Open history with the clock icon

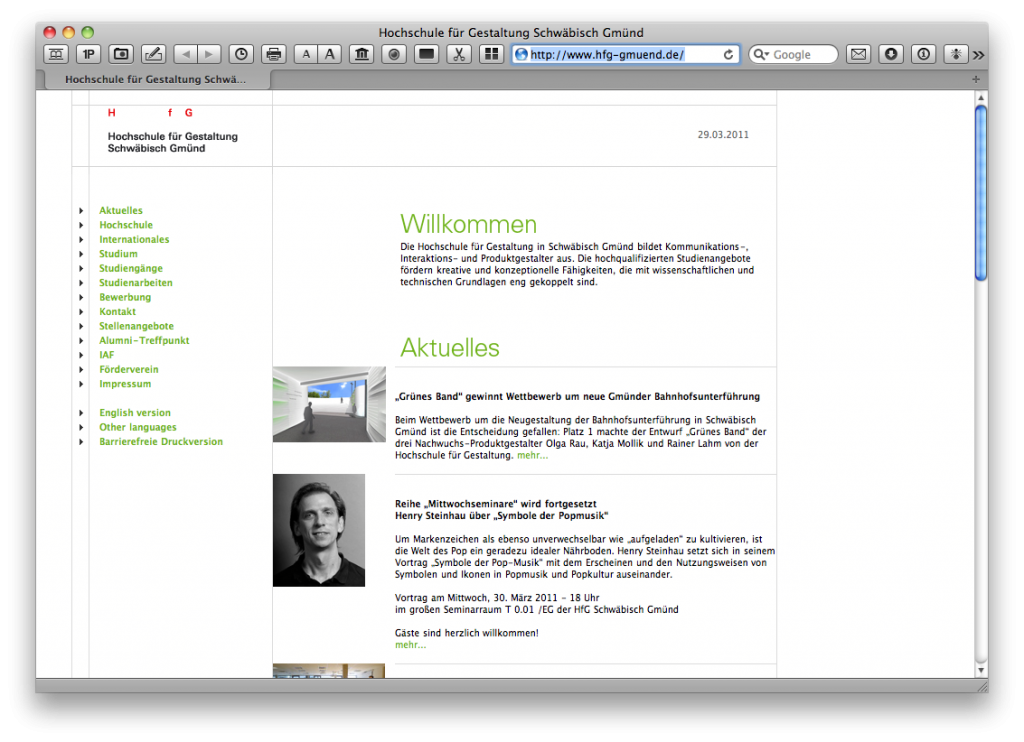click(241, 54)
